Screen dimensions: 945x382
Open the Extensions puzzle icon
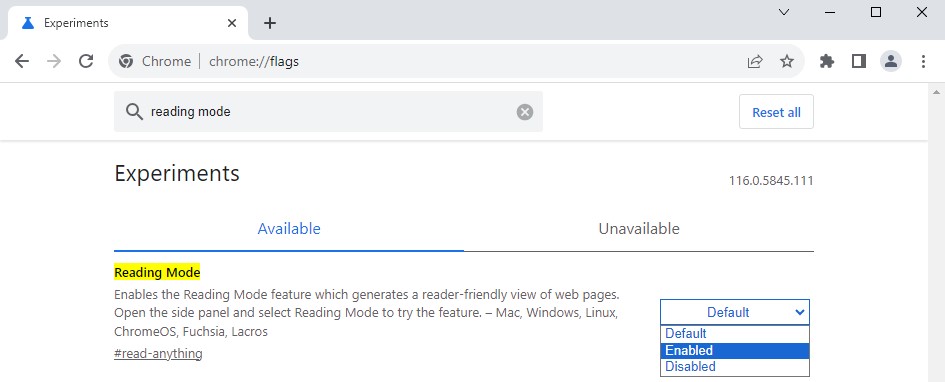coord(827,61)
